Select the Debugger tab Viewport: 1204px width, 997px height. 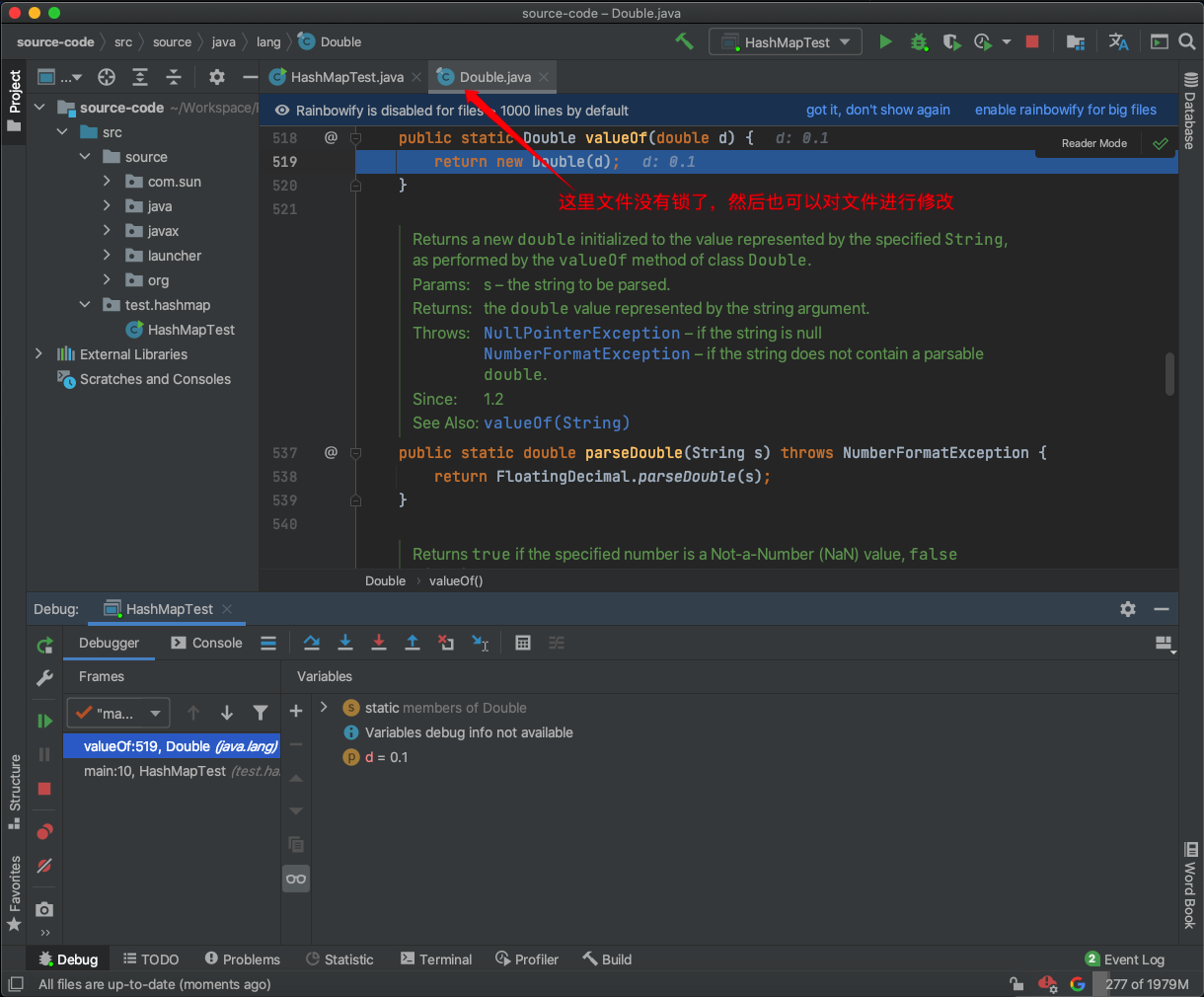pyautogui.click(x=109, y=643)
